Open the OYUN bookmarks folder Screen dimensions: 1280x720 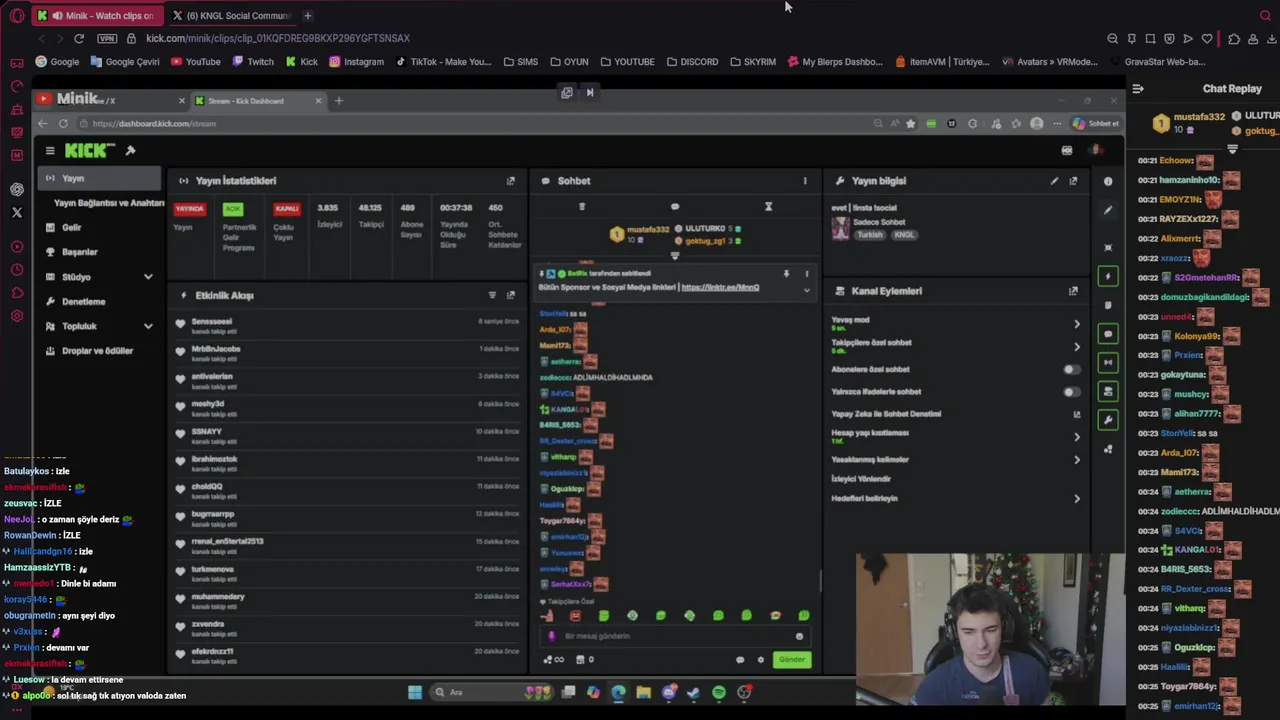coord(569,61)
